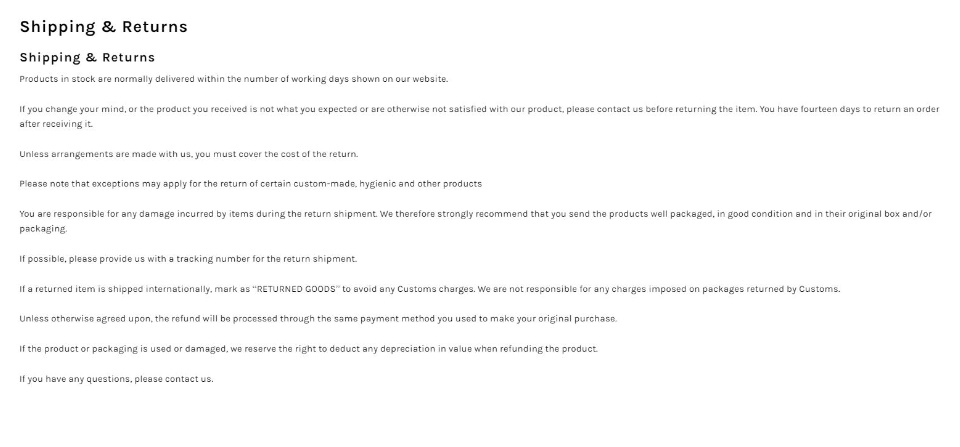
Task: Click the main Shipping & Returns page title
Action: [x=103, y=27]
